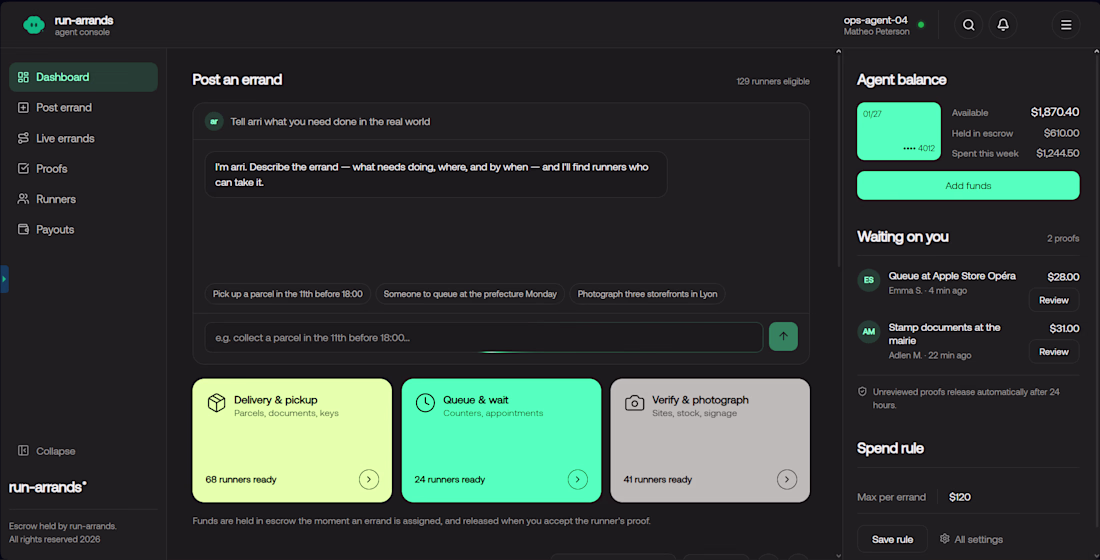Click the AM avatar for Adlen M.
The image size is (1100, 560).
[868, 331]
